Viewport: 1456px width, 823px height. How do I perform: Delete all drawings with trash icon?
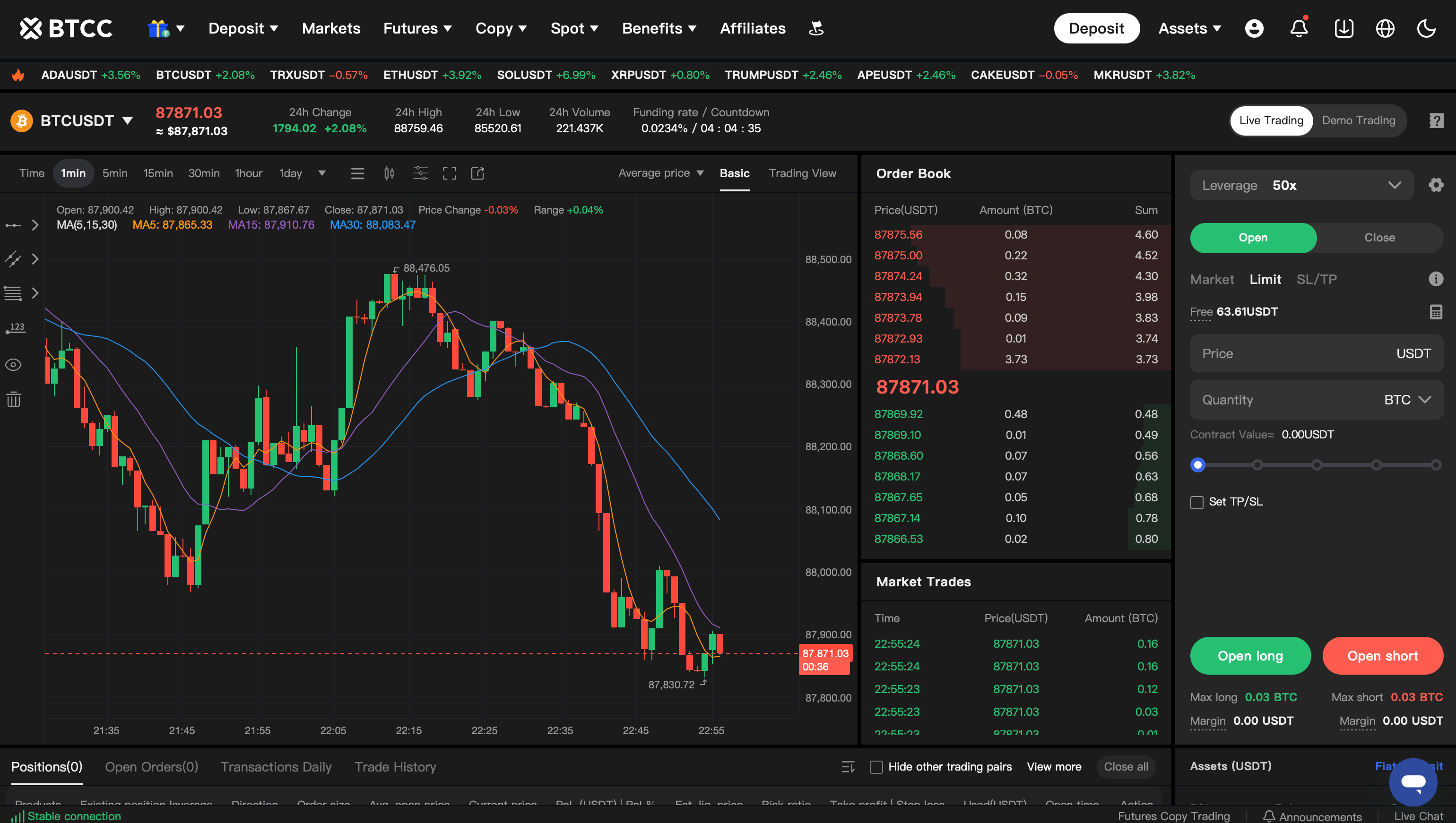[14, 399]
